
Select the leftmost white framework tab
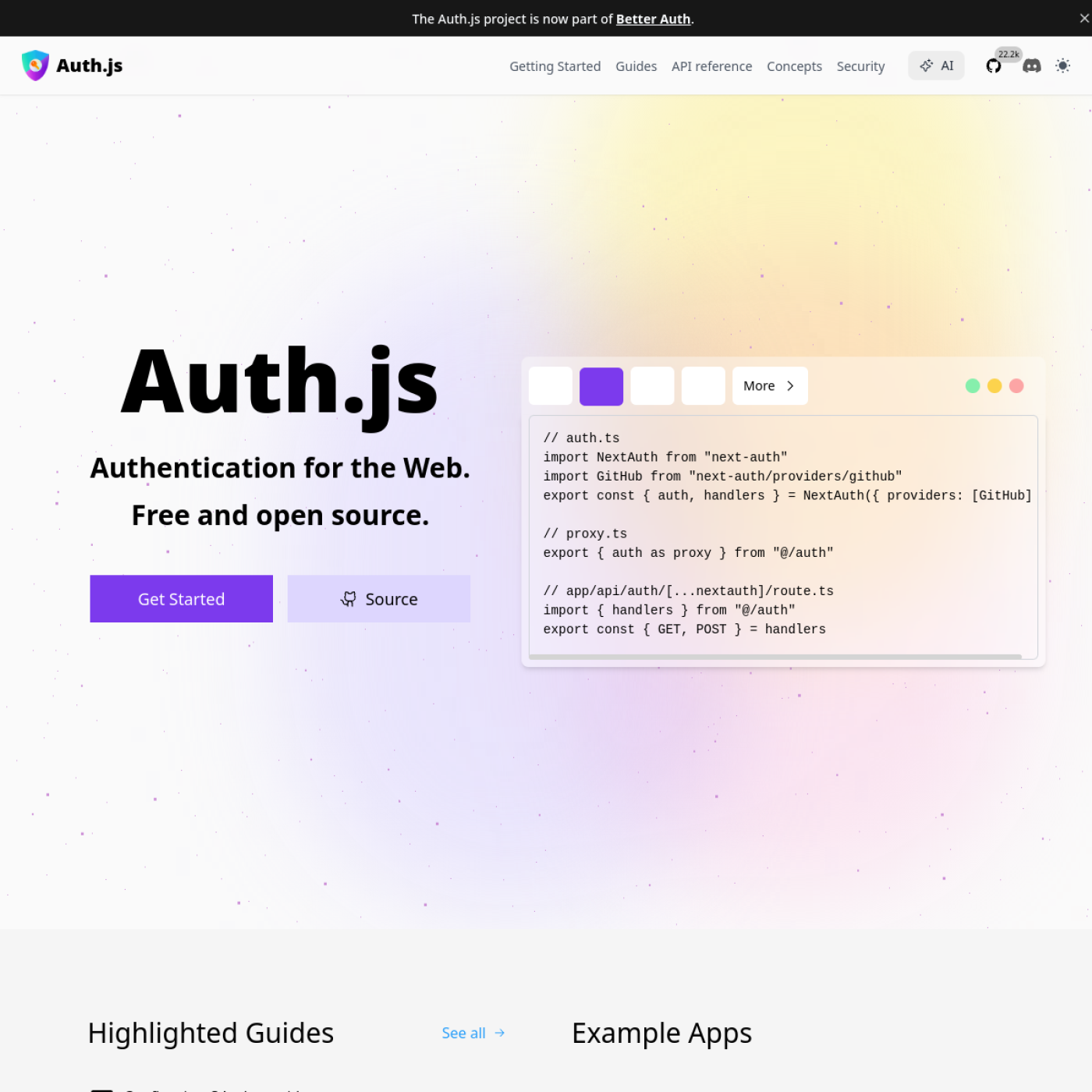tap(551, 386)
